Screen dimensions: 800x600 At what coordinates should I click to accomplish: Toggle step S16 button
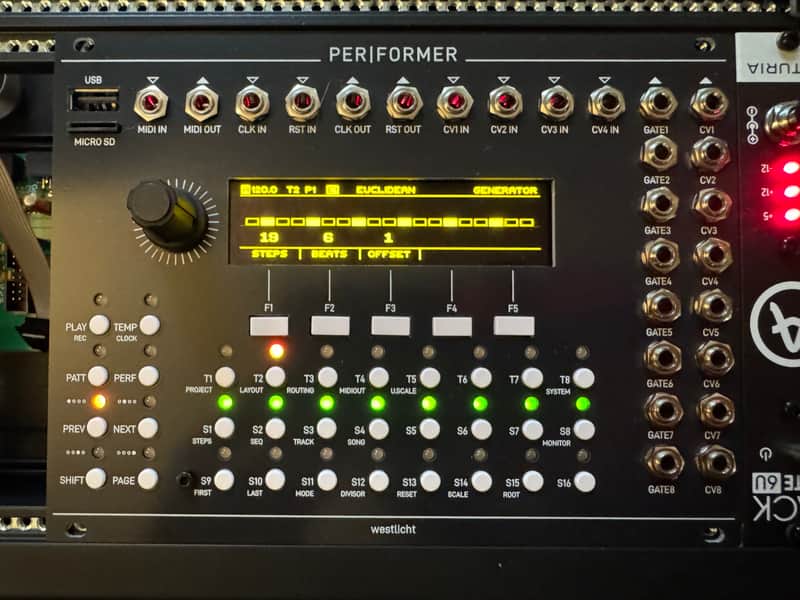[x=585, y=482]
